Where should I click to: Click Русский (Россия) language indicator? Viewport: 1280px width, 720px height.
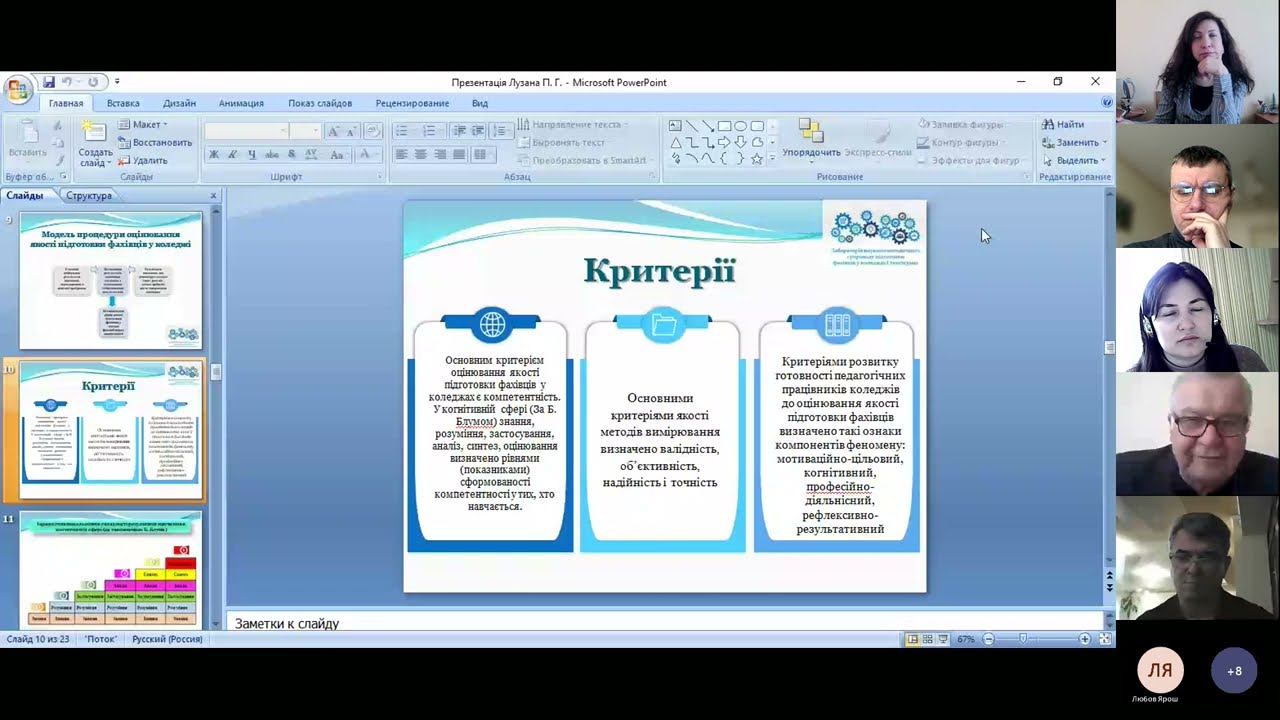point(167,639)
